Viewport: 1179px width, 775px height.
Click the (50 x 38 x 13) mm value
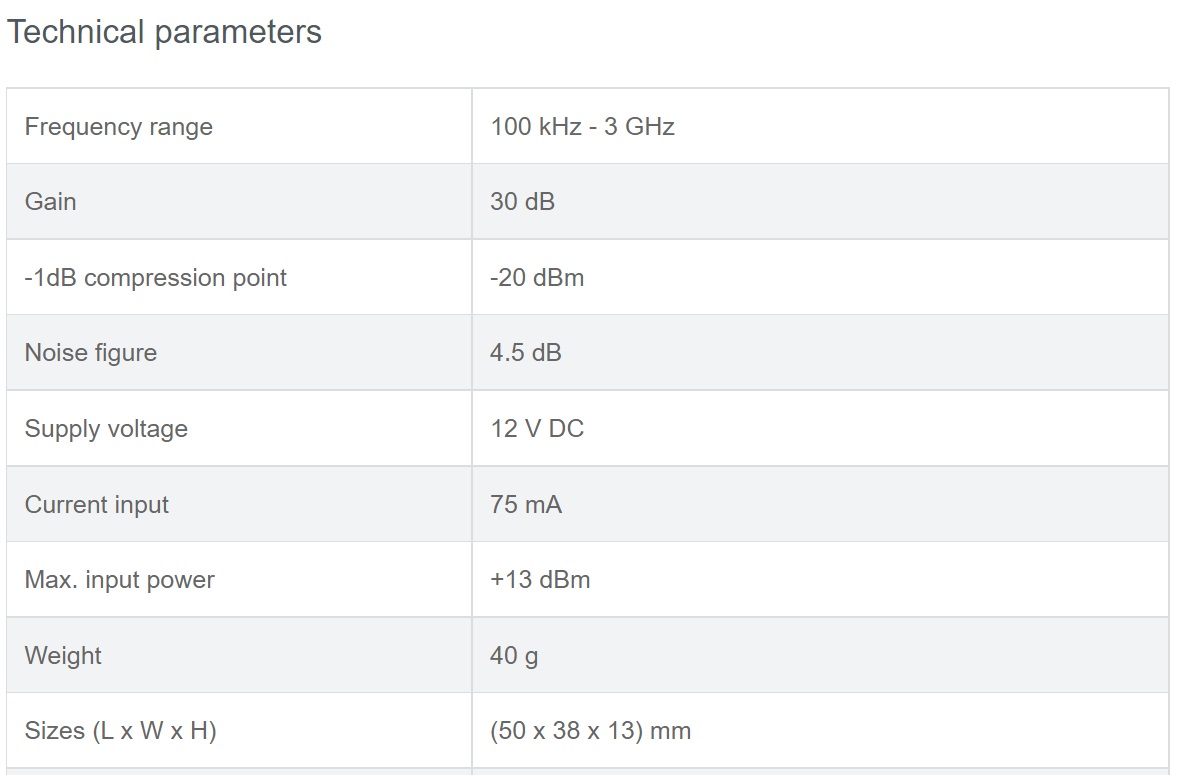590,731
